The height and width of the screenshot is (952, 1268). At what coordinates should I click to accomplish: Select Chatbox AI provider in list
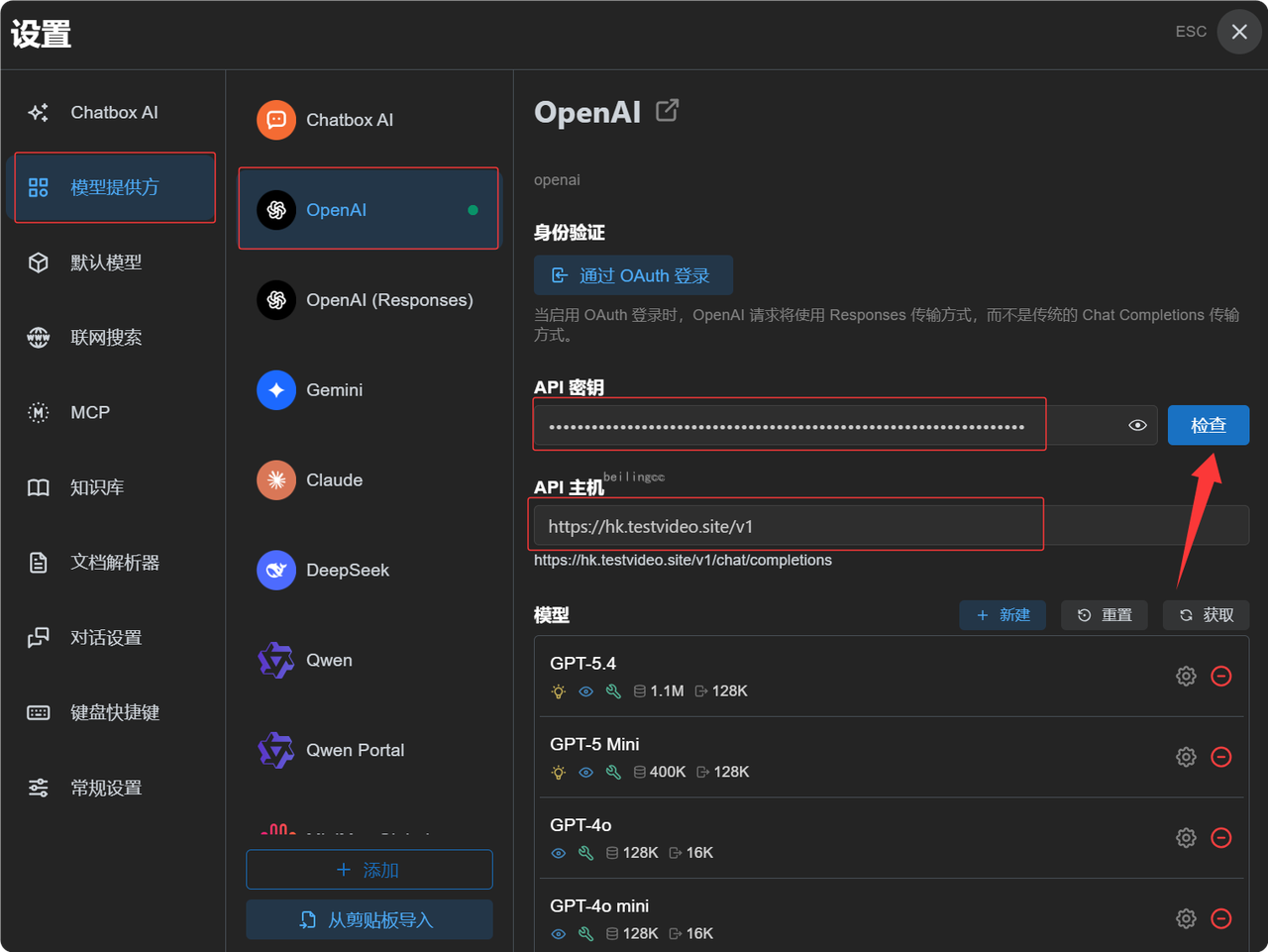pyautogui.click(x=369, y=120)
